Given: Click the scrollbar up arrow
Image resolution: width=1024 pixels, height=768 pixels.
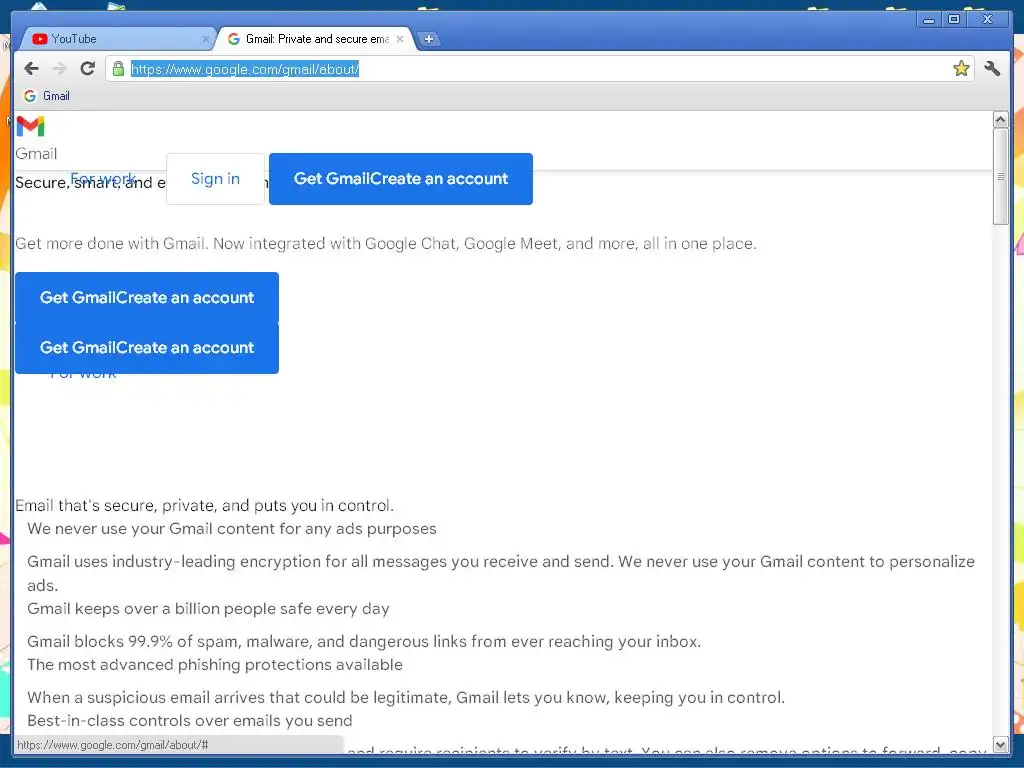Looking at the screenshot, I should (1000, 120).
